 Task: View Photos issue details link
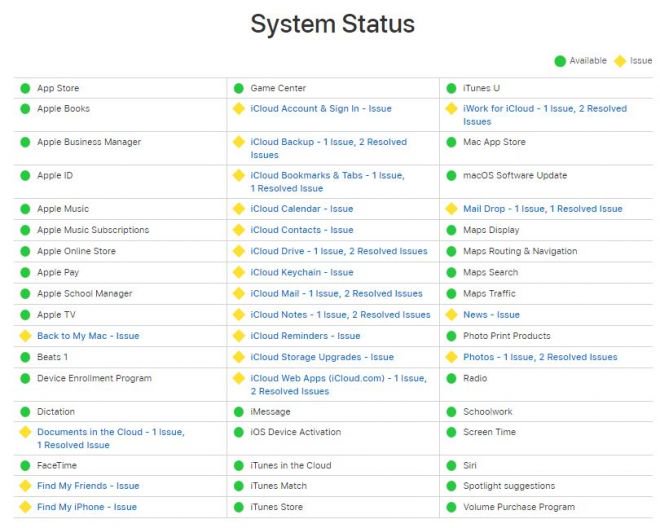tap(540, 357)
